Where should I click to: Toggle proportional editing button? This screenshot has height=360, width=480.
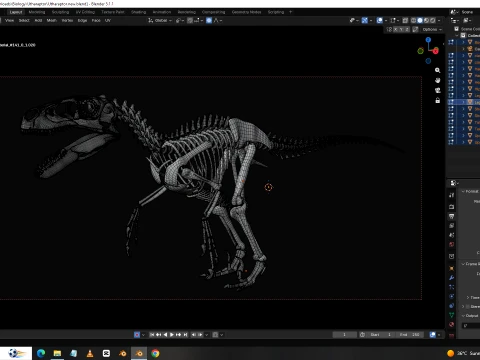(209, 20)
